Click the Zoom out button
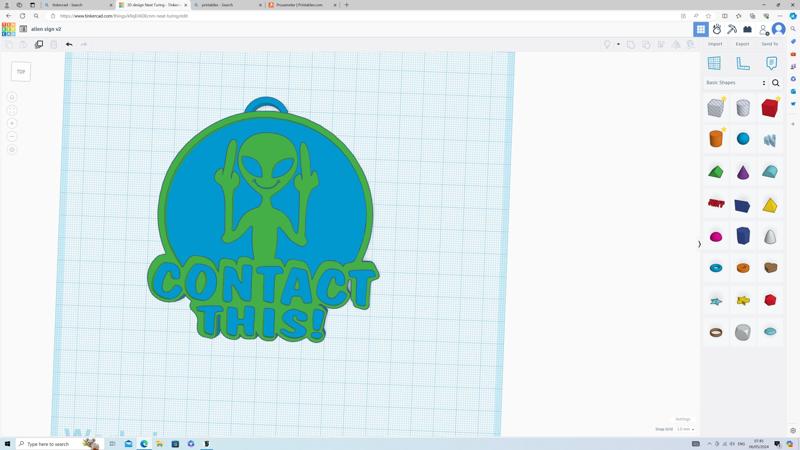The height and width of the screenshot is (450, 800). pyautogui.click(x=12, y=136)
